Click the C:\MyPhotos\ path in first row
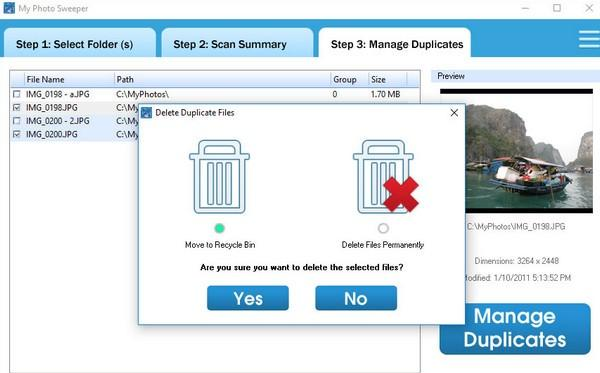 [142, 94]
